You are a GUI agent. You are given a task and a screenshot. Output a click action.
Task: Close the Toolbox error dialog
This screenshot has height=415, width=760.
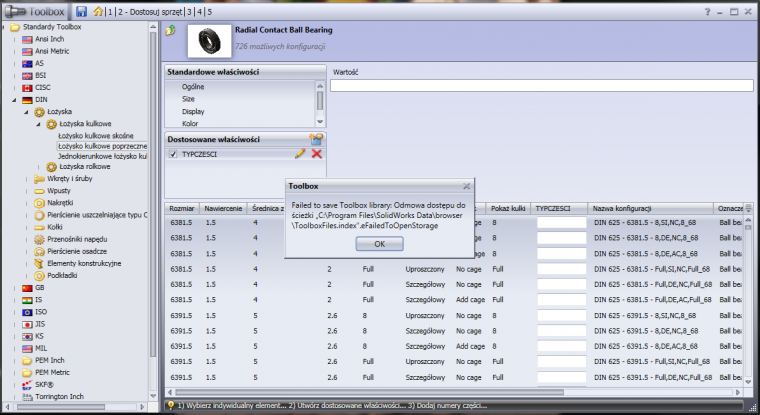[x=466, y=186]
